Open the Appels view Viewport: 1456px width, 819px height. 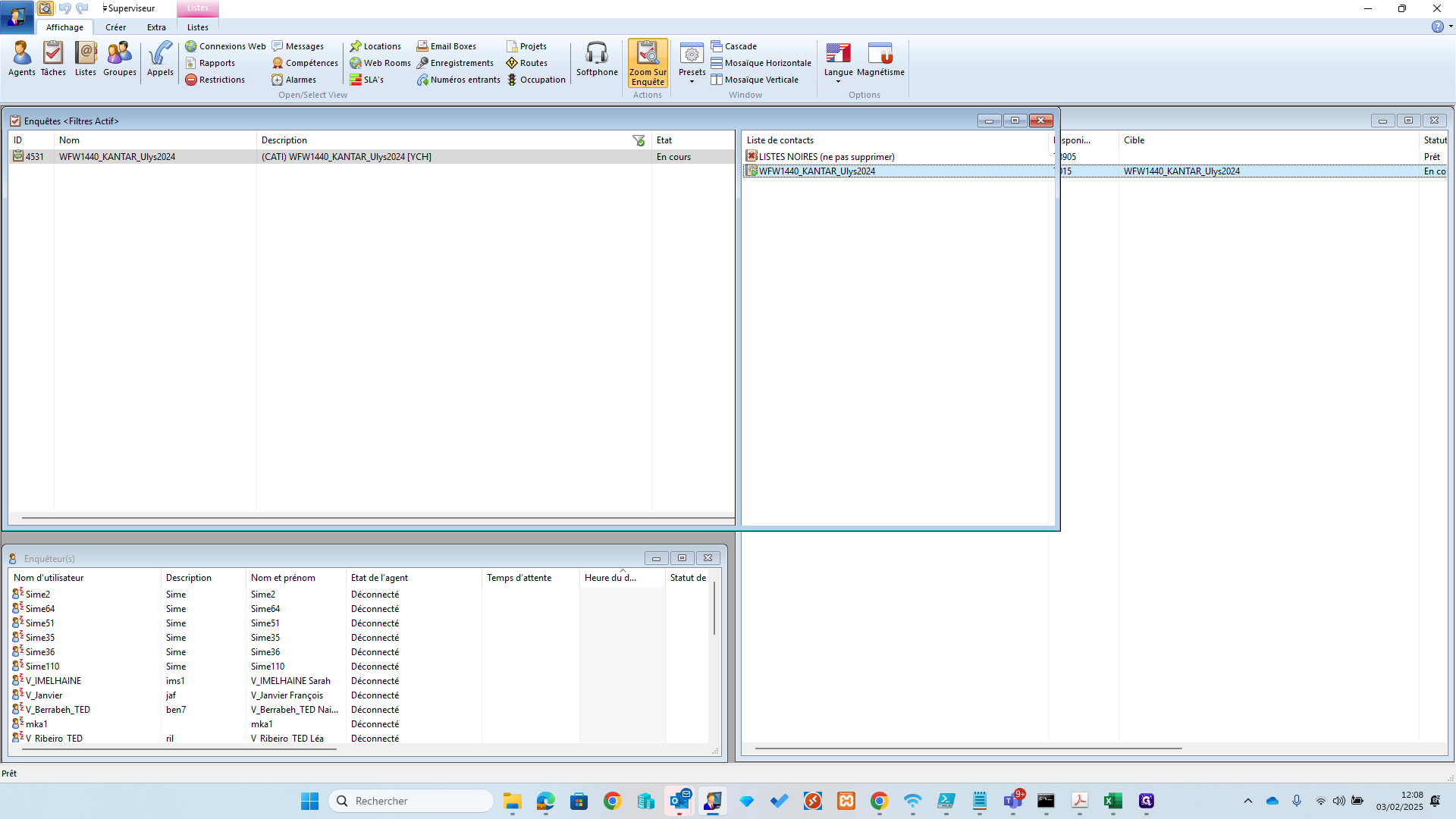pyautogui.click(x=160, y=59)
